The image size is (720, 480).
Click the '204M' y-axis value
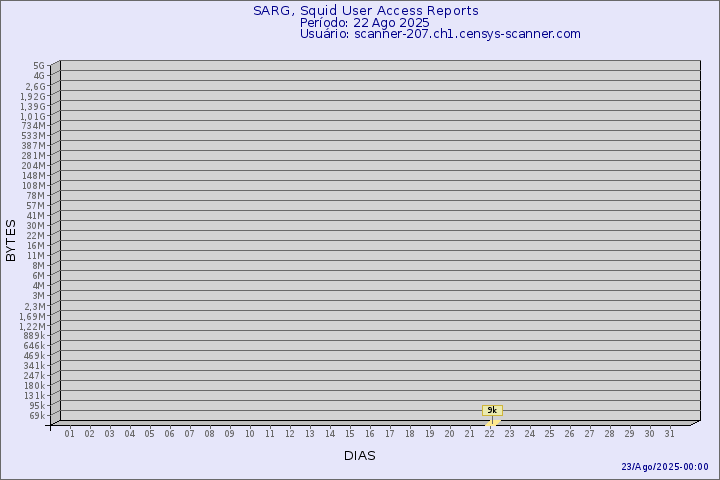tap(34, 166)
